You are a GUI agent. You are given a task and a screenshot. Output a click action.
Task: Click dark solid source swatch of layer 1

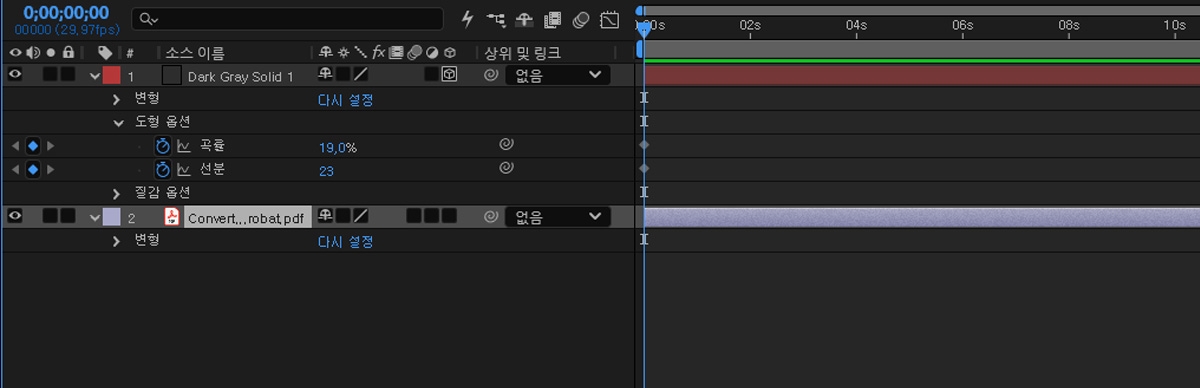(x=172, y=75)
